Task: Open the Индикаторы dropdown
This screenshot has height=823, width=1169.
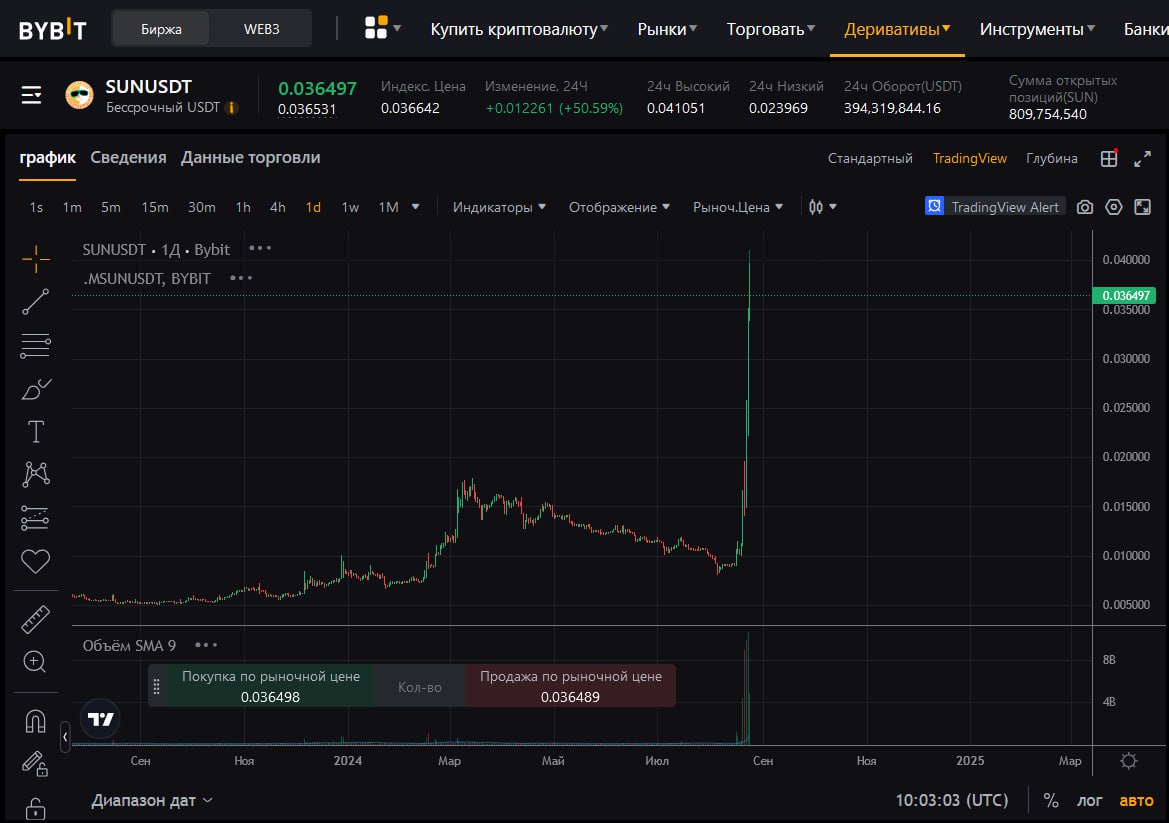Action: (500, 207)
